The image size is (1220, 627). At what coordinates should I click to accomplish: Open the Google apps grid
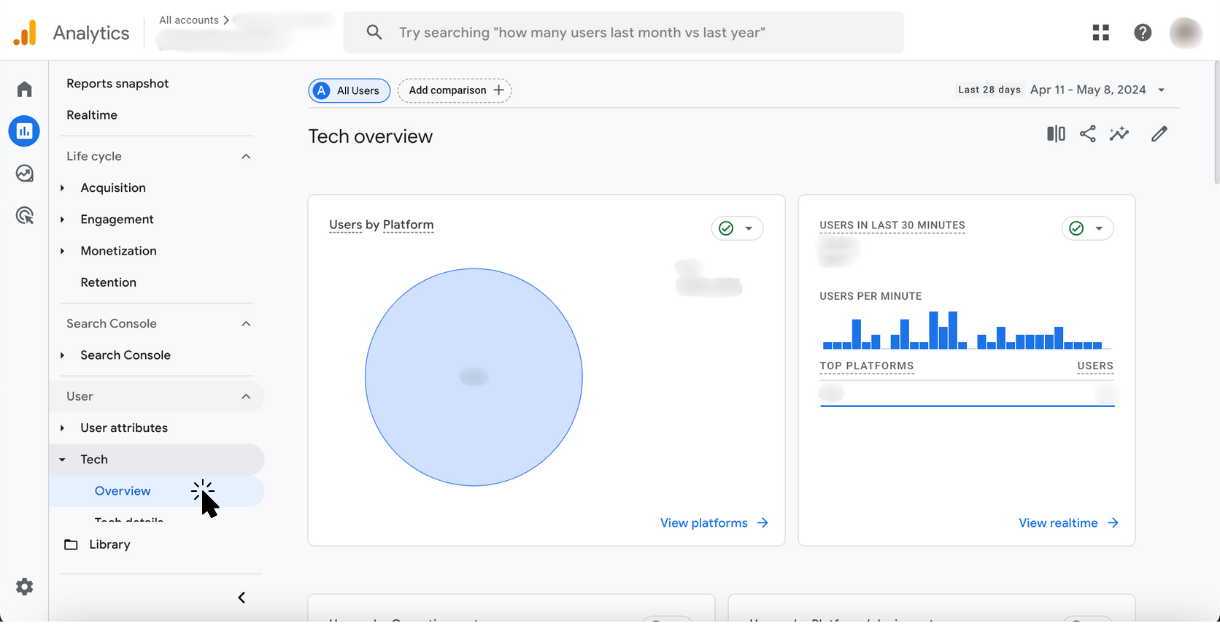click(1100, 32)
